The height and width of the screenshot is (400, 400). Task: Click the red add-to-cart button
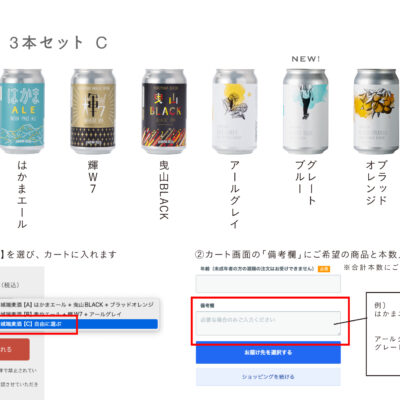pyautogui.click(x=15, y=349)
